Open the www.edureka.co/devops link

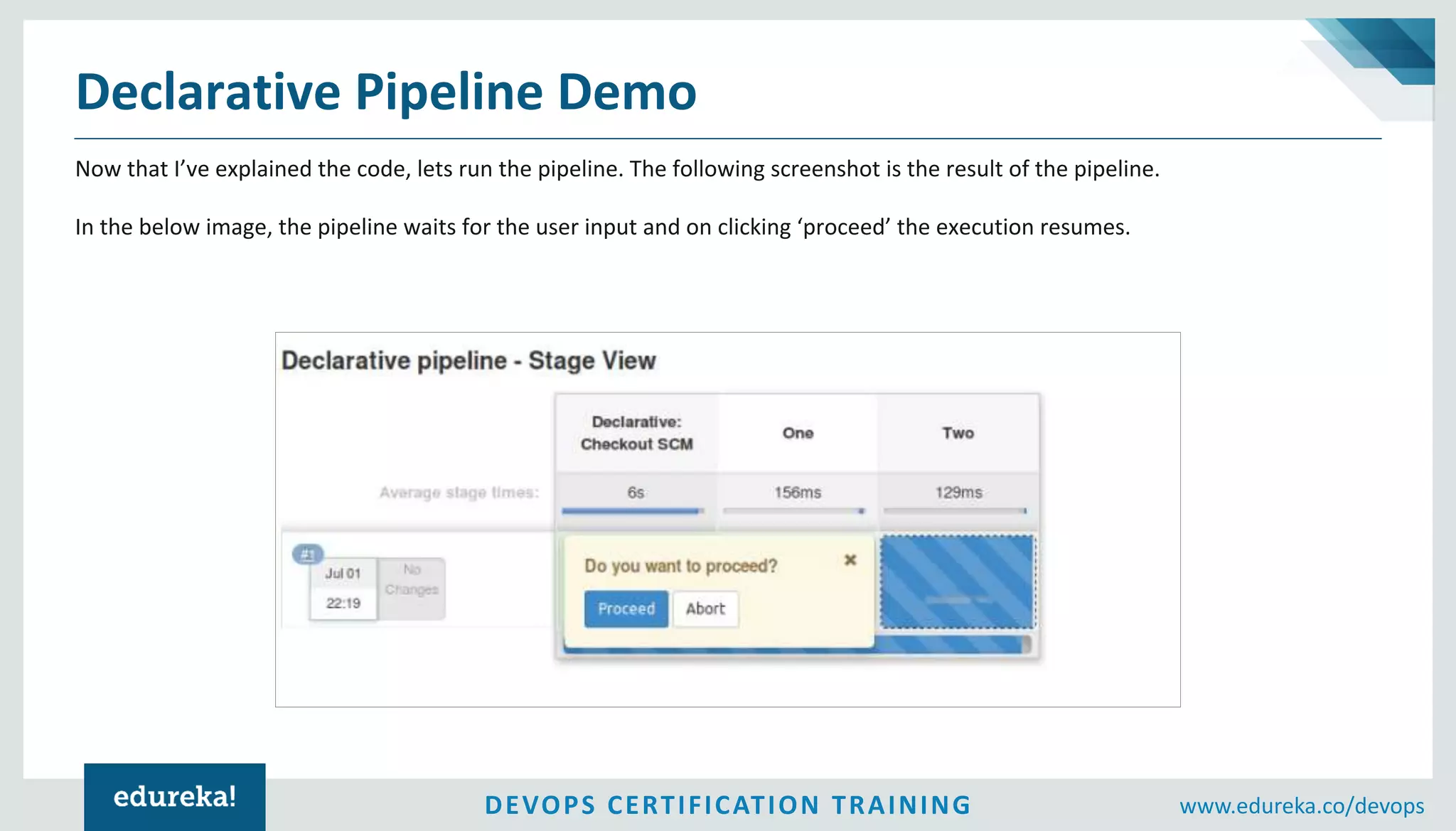click(x=1302, y=806)
